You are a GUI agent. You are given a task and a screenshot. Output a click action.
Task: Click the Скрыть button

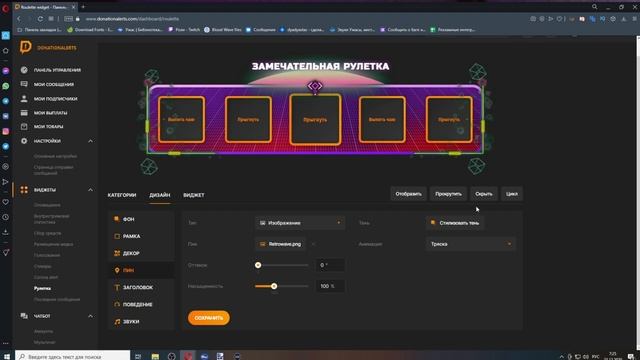(x=484, y=194)
